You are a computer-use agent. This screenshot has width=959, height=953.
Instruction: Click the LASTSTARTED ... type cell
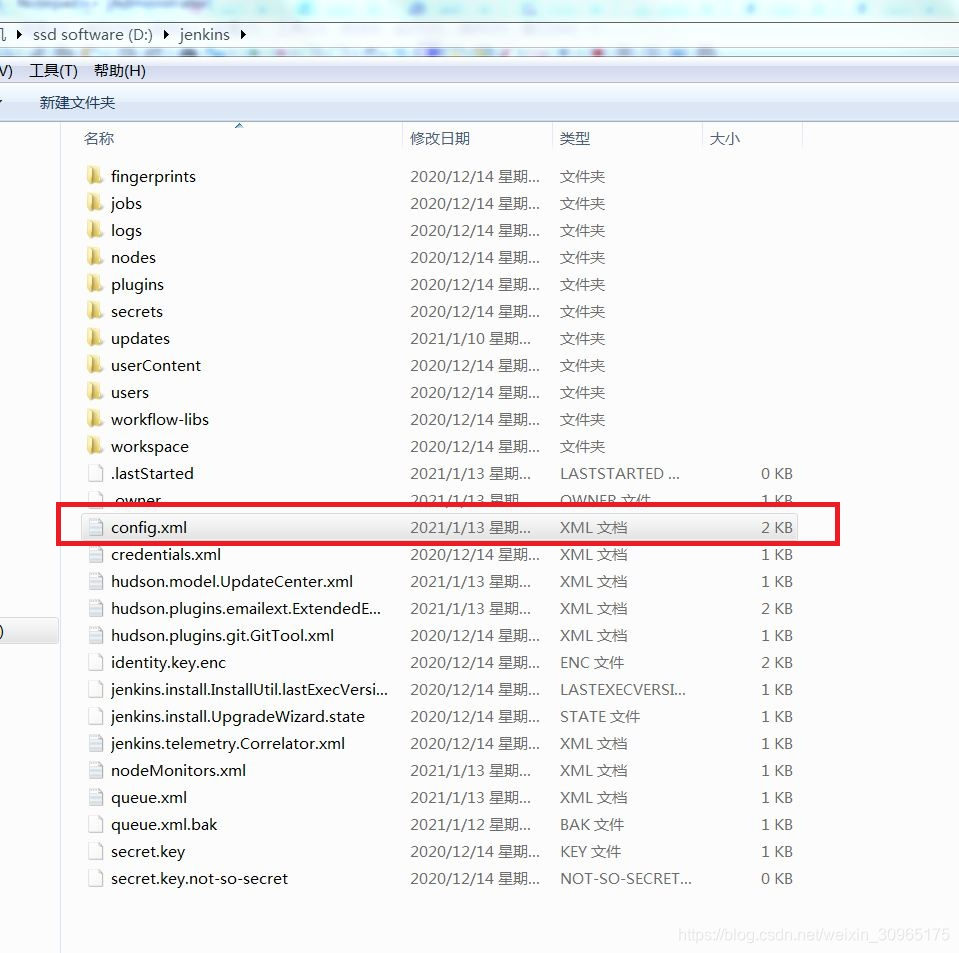click(620, 473)
